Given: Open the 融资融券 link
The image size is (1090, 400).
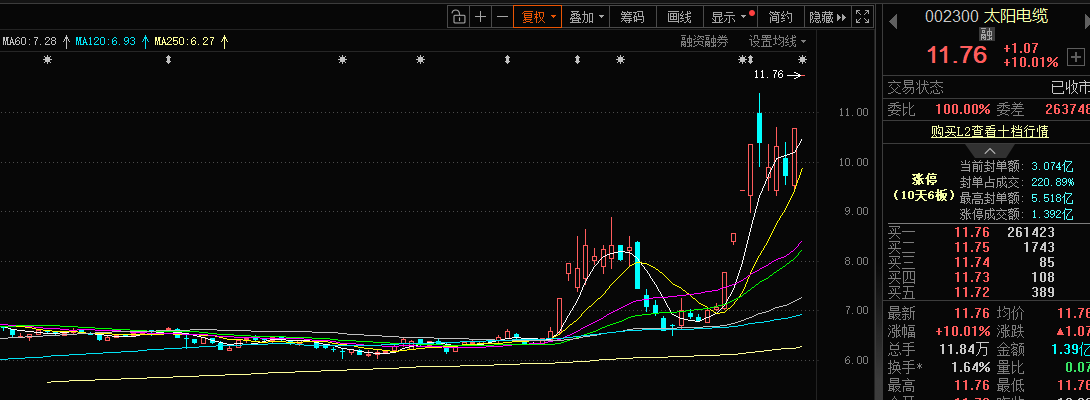Looking at the screenshot, I should [704, 42].
